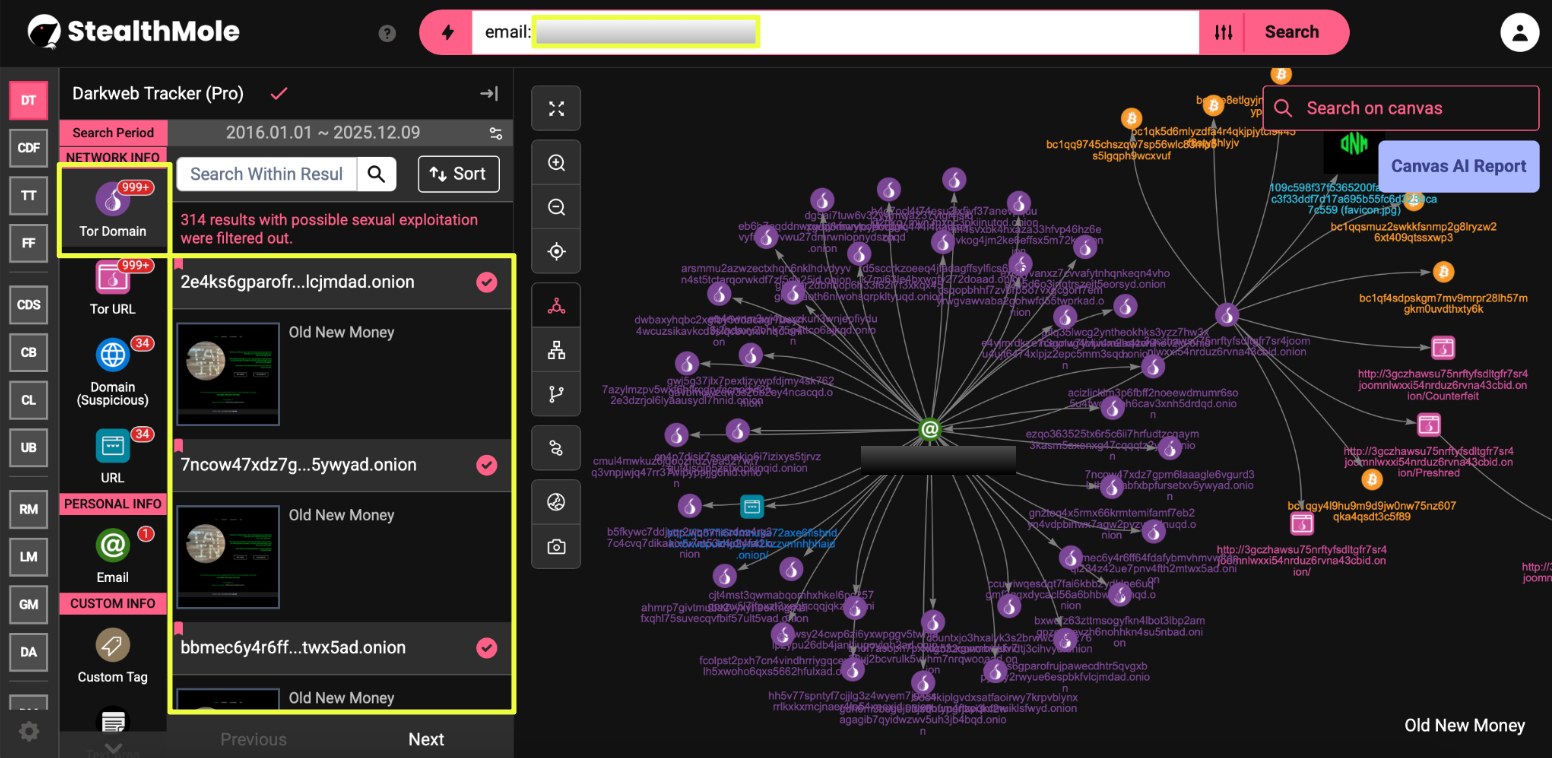Collapse the Darkweb Tracker side panel
The width and height of the screenshot is (1552, 758).
pyautogui.click(x=489, y=94)
